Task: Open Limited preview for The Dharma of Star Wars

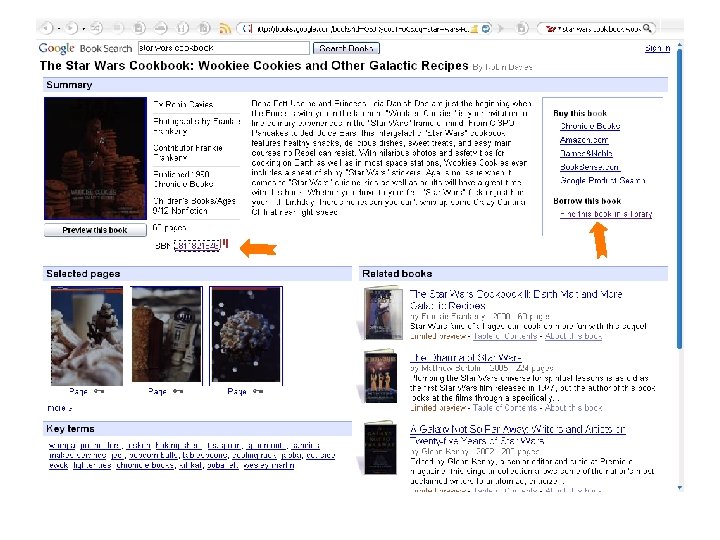Action: (x=438, y=408)
